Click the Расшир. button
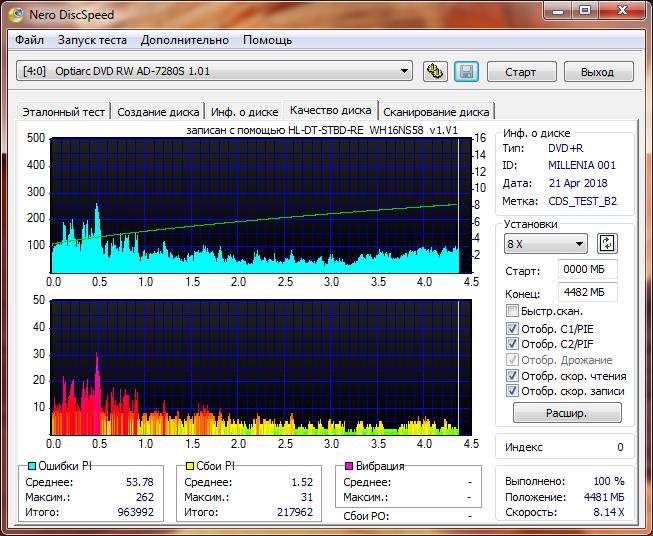653x536 pixels. (567, 412)
